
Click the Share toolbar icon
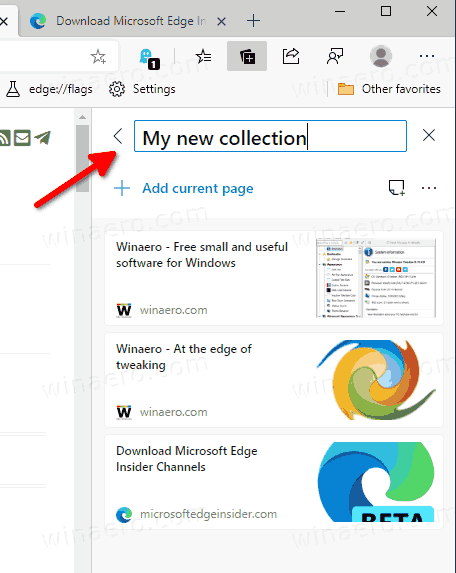pyautogui.click(x=291, y=56)
